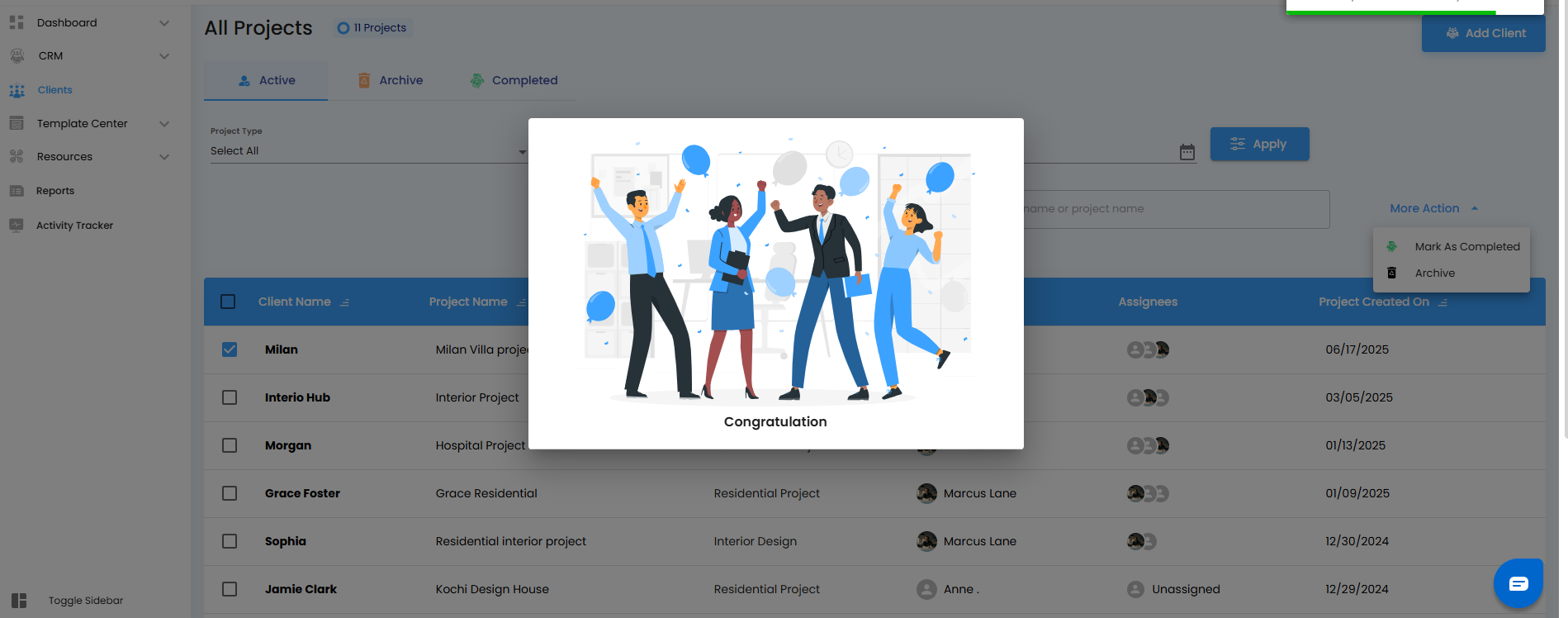Image resolution: width=1568 pixels, height=618 pixels.
Task: Click Marcus Lane avatar in Sophia row
Action: pyautogui.click(x=927, y=541)
